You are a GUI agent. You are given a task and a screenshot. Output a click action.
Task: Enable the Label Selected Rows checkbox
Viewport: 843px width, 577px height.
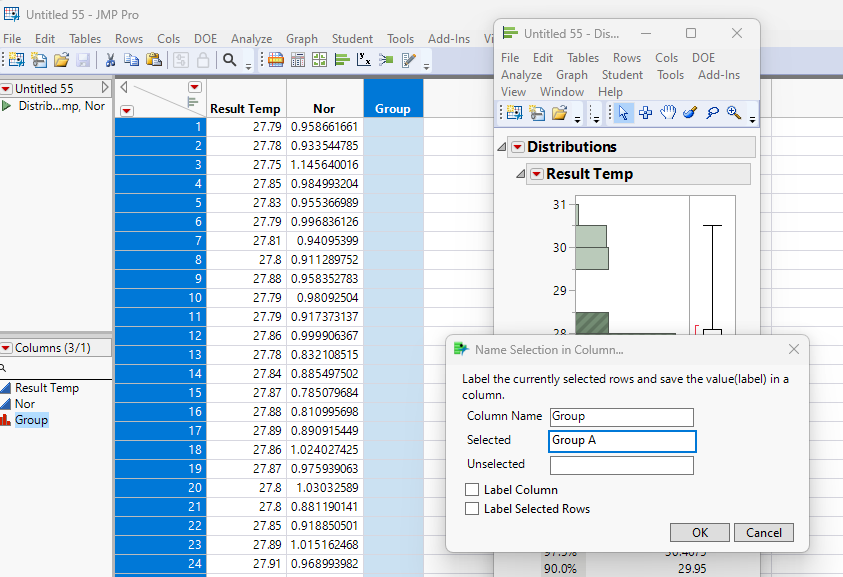coord(471,509)
